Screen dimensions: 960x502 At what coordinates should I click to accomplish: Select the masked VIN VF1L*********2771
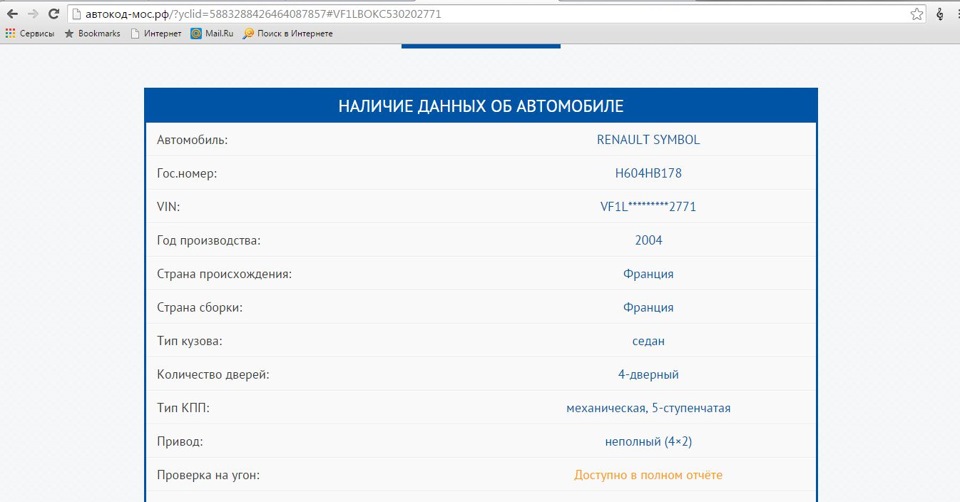[648, 206]
